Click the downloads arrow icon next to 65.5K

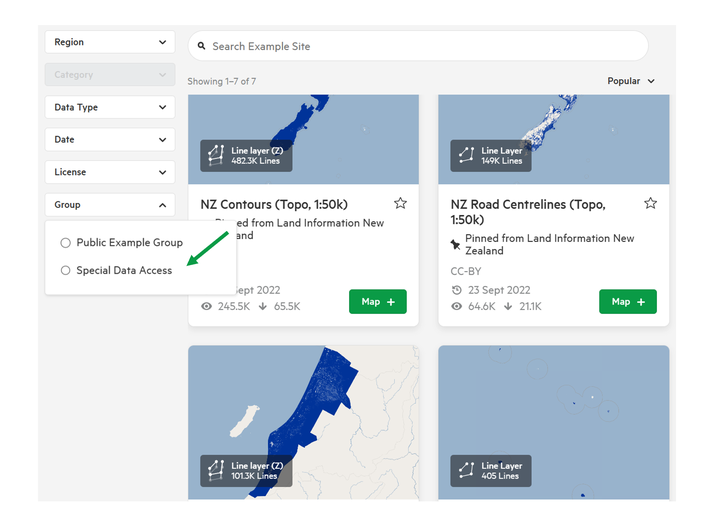tap(263, 306)
